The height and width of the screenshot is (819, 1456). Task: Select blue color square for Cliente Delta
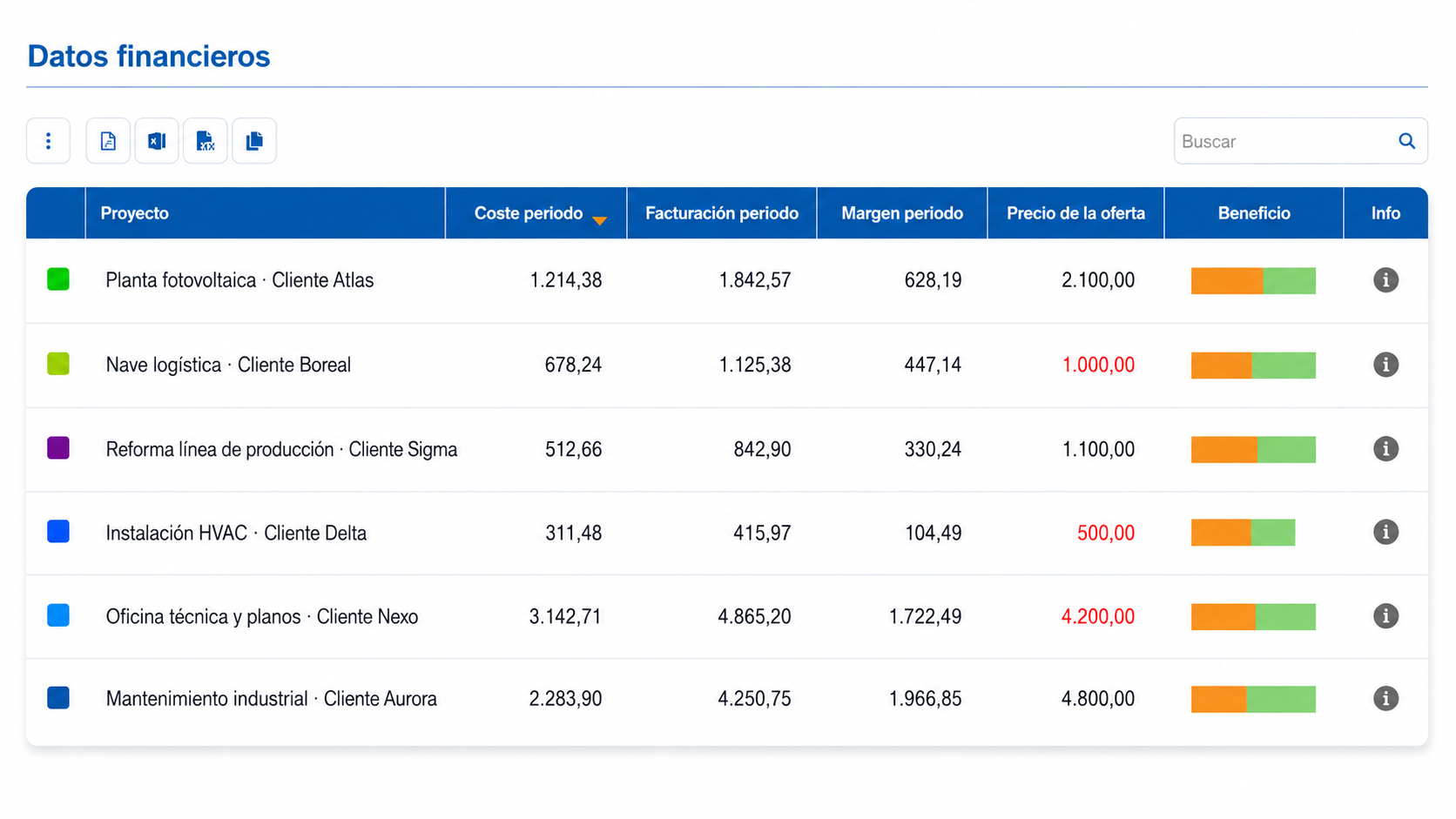pyautogui.click(x=58, y=532)
